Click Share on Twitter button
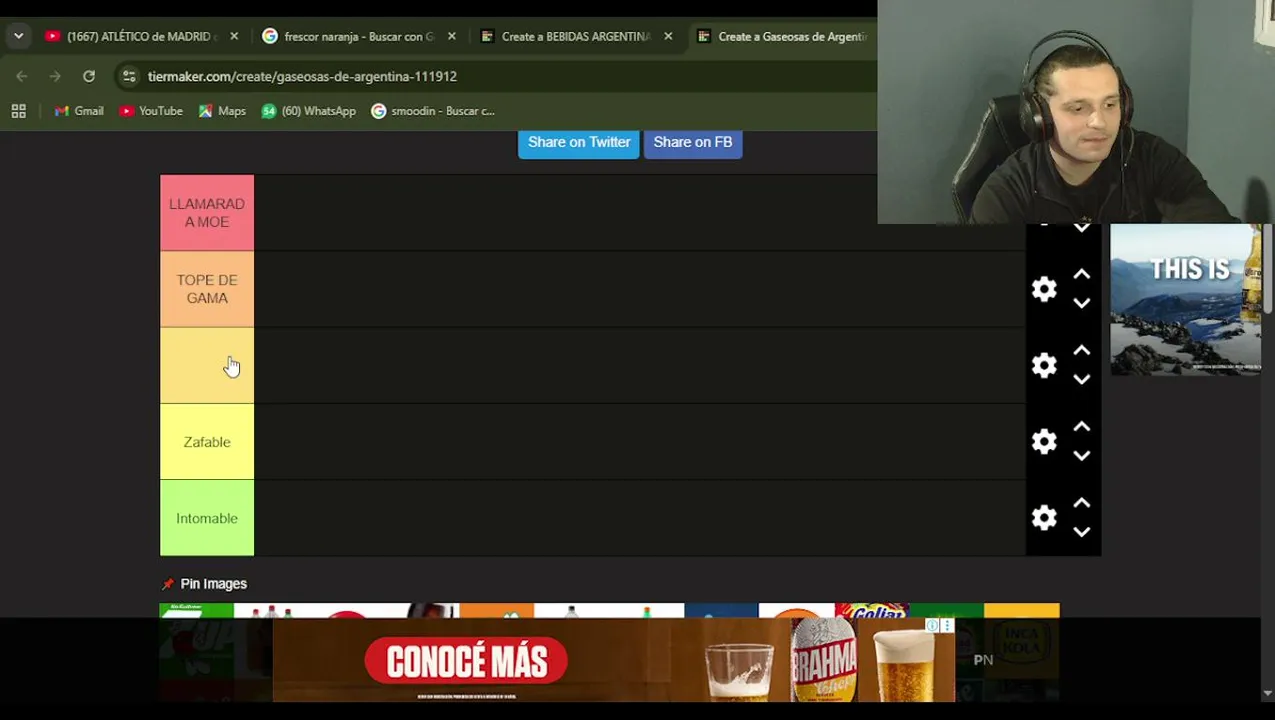 tap(578, 142)
